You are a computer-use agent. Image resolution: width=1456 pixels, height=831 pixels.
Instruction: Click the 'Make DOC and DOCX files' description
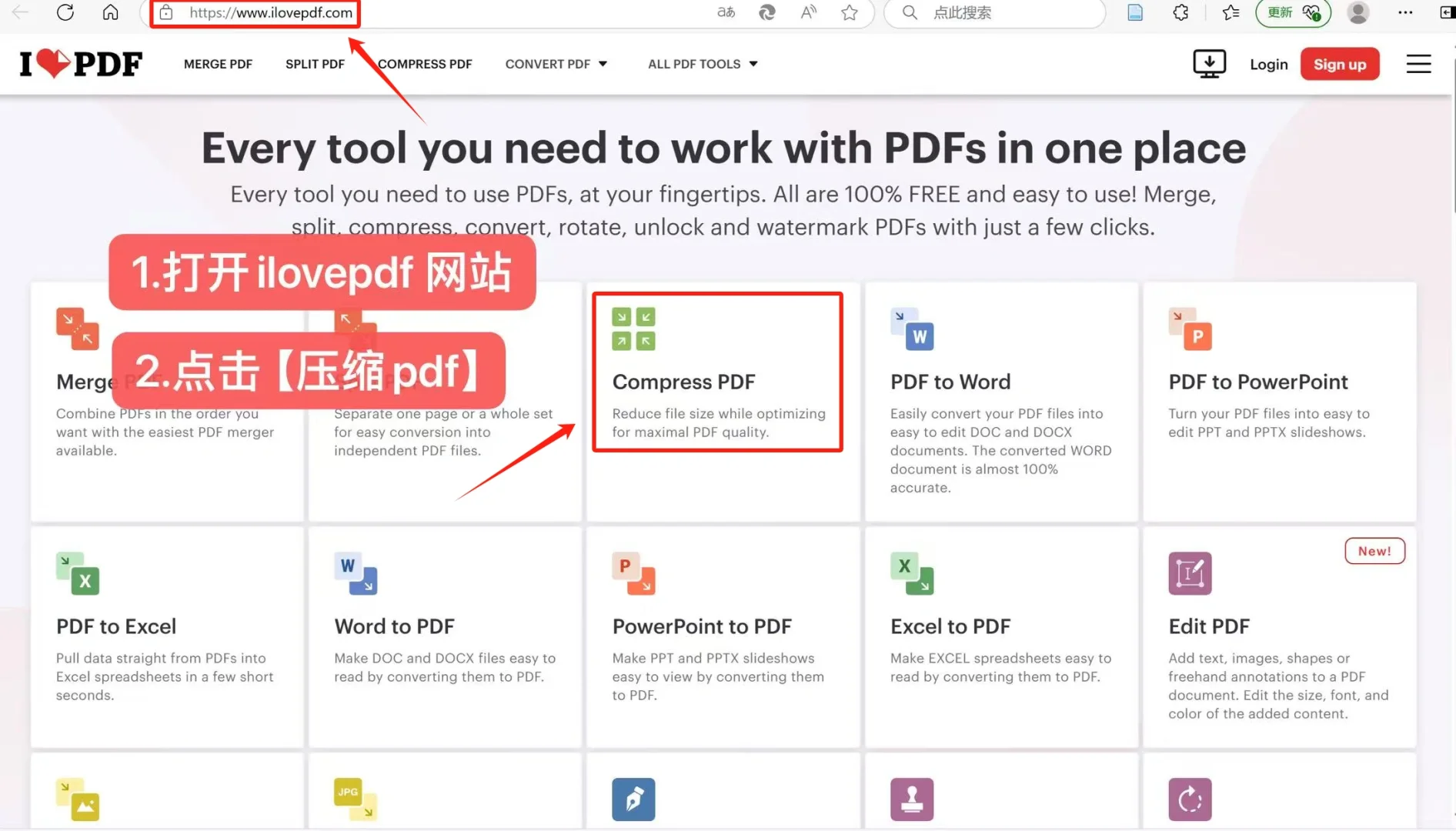(445, 667)
